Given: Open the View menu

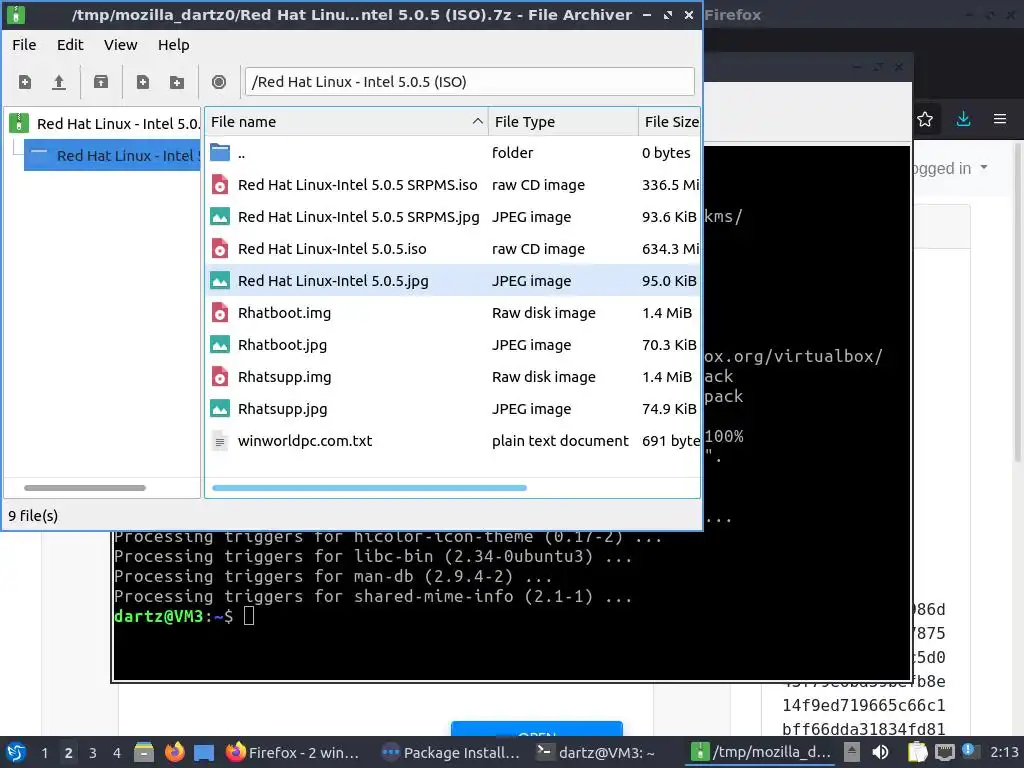Looking at the screenshot, I should tap(121, 45).
